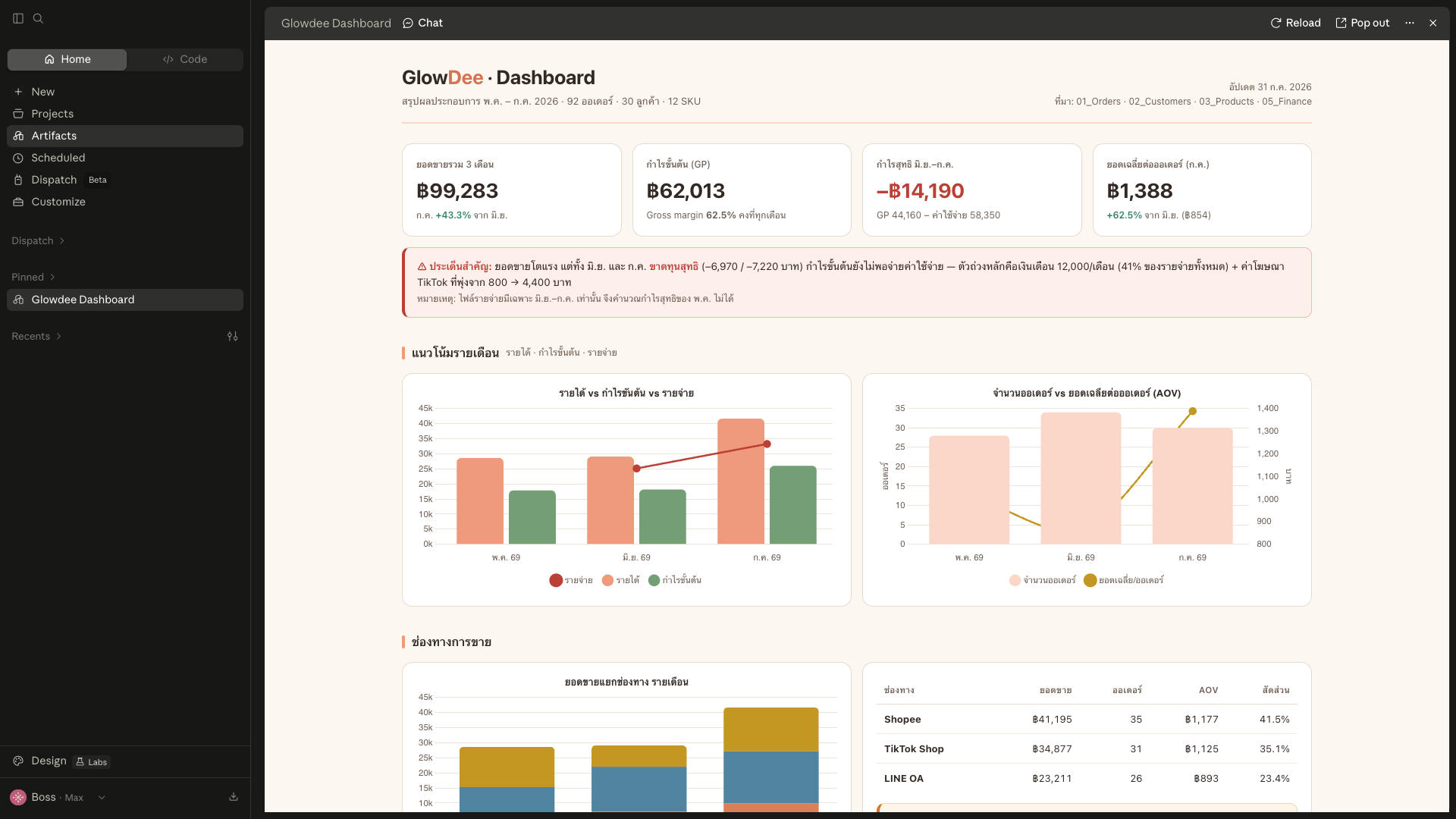This screenshot has width=1456, height=819.
Task: Toggle the กำไรขั้นต้น legend series
Action: click(x=675, y=581)
